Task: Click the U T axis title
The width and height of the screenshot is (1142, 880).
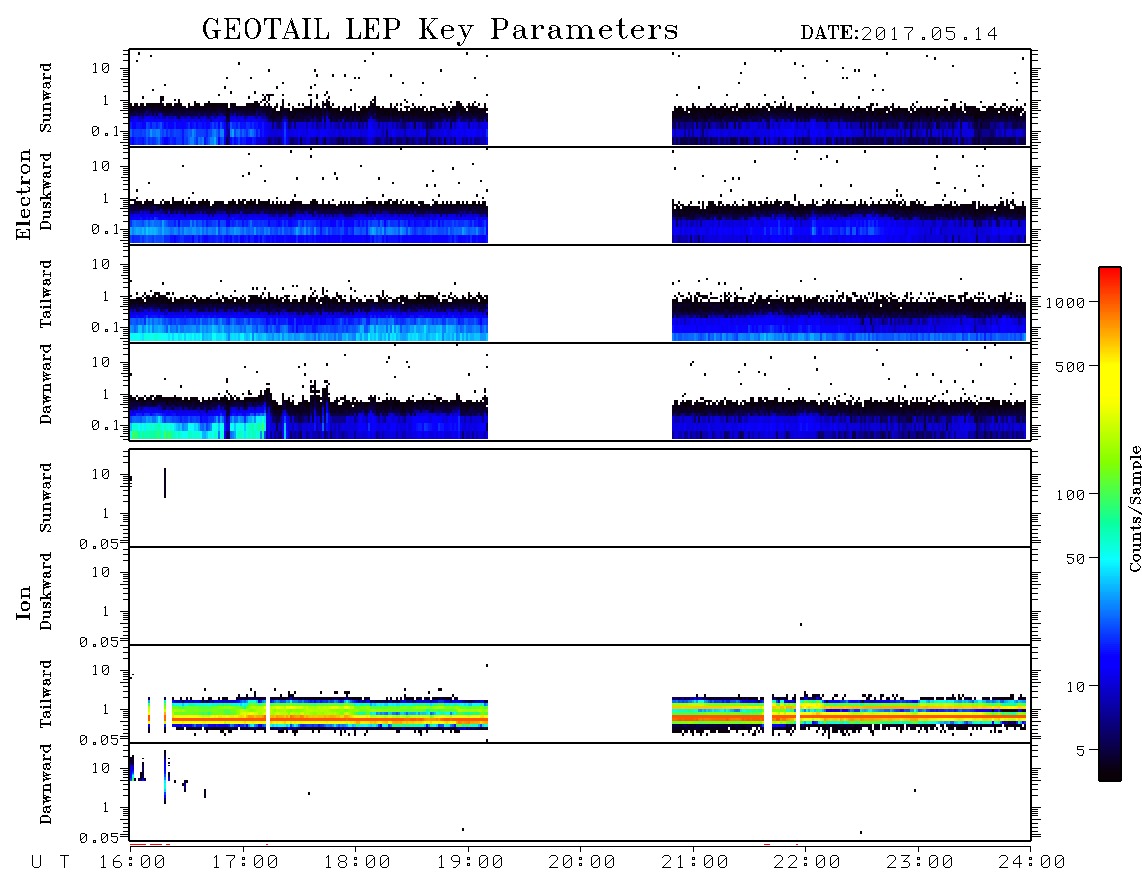Action: point(50,863)
